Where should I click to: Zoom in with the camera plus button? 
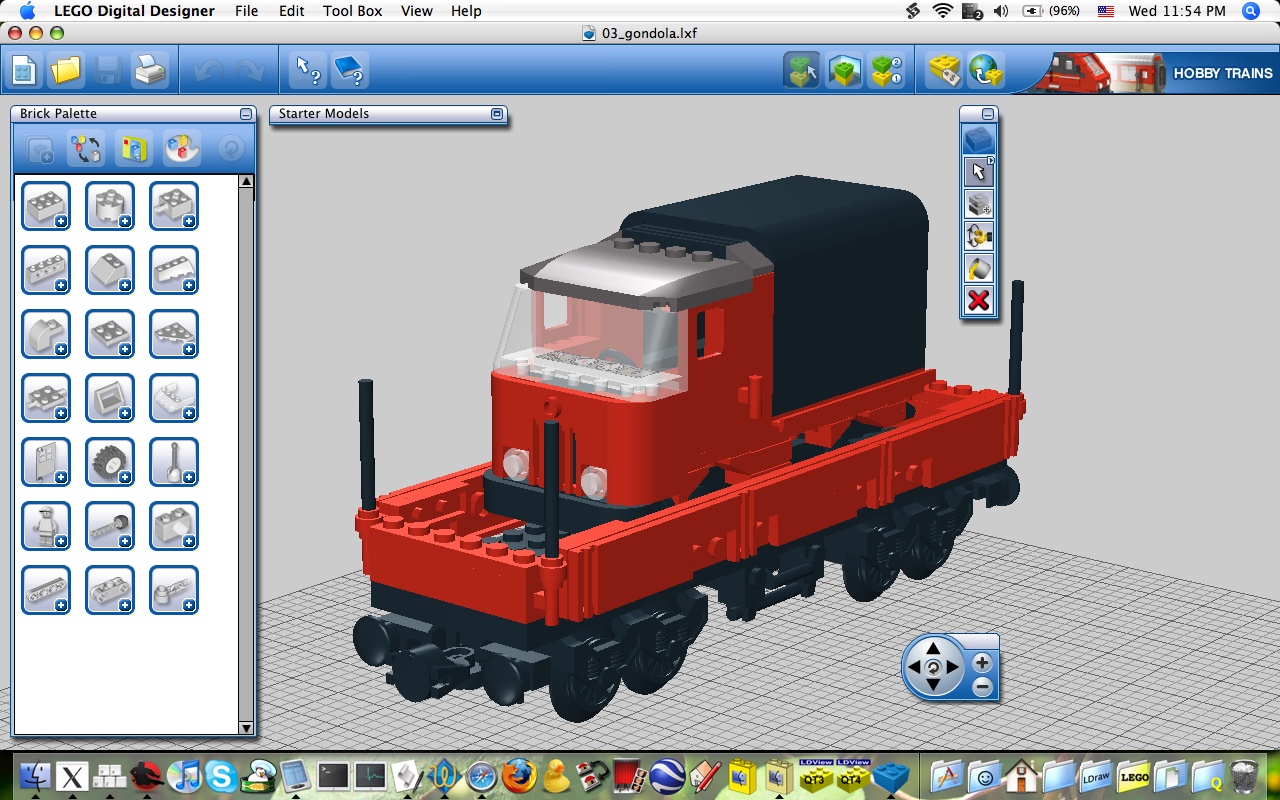982,662
